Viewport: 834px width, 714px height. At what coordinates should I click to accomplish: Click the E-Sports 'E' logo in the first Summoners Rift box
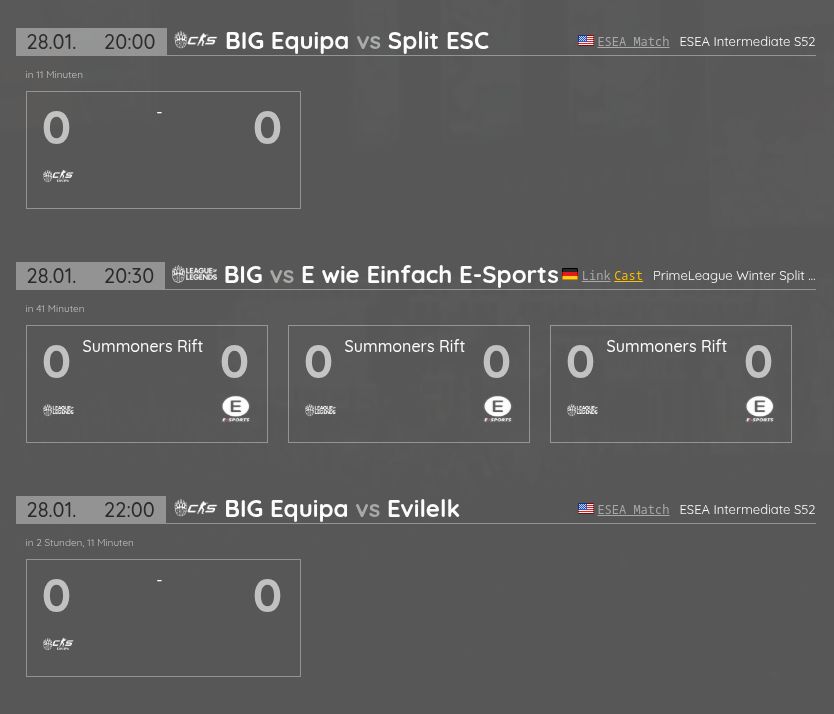(235, 408)
